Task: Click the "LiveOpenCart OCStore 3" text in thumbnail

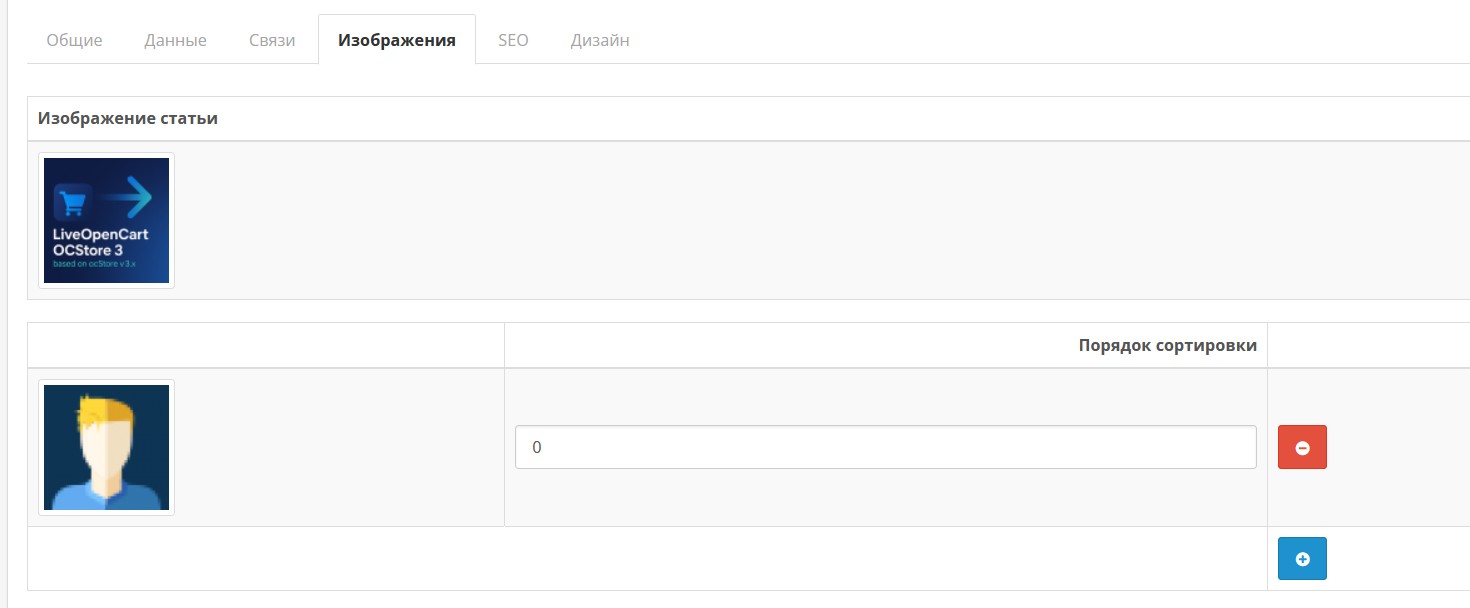Action: 101,241
